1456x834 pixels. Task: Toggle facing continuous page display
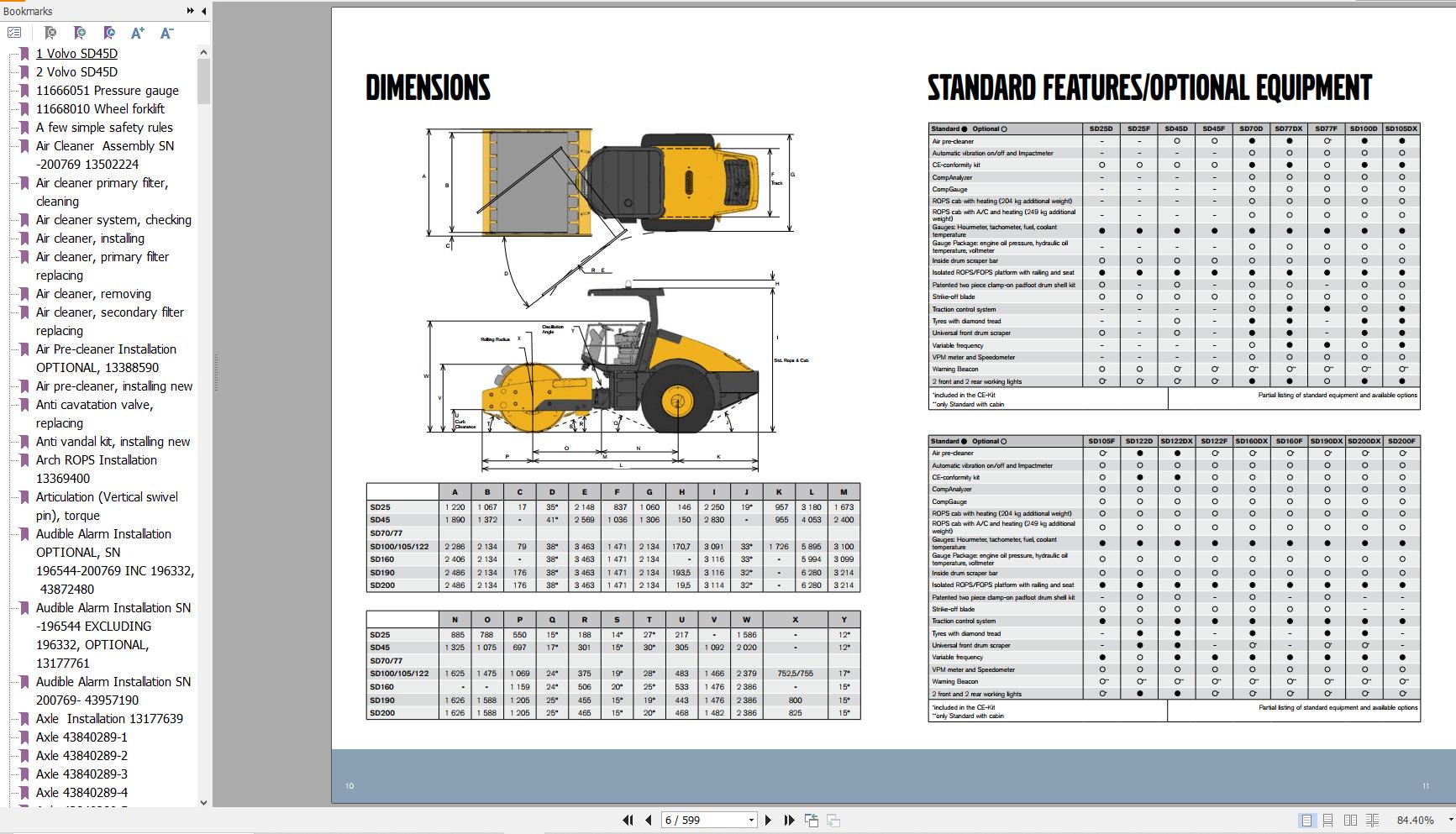coord(1373,819)
